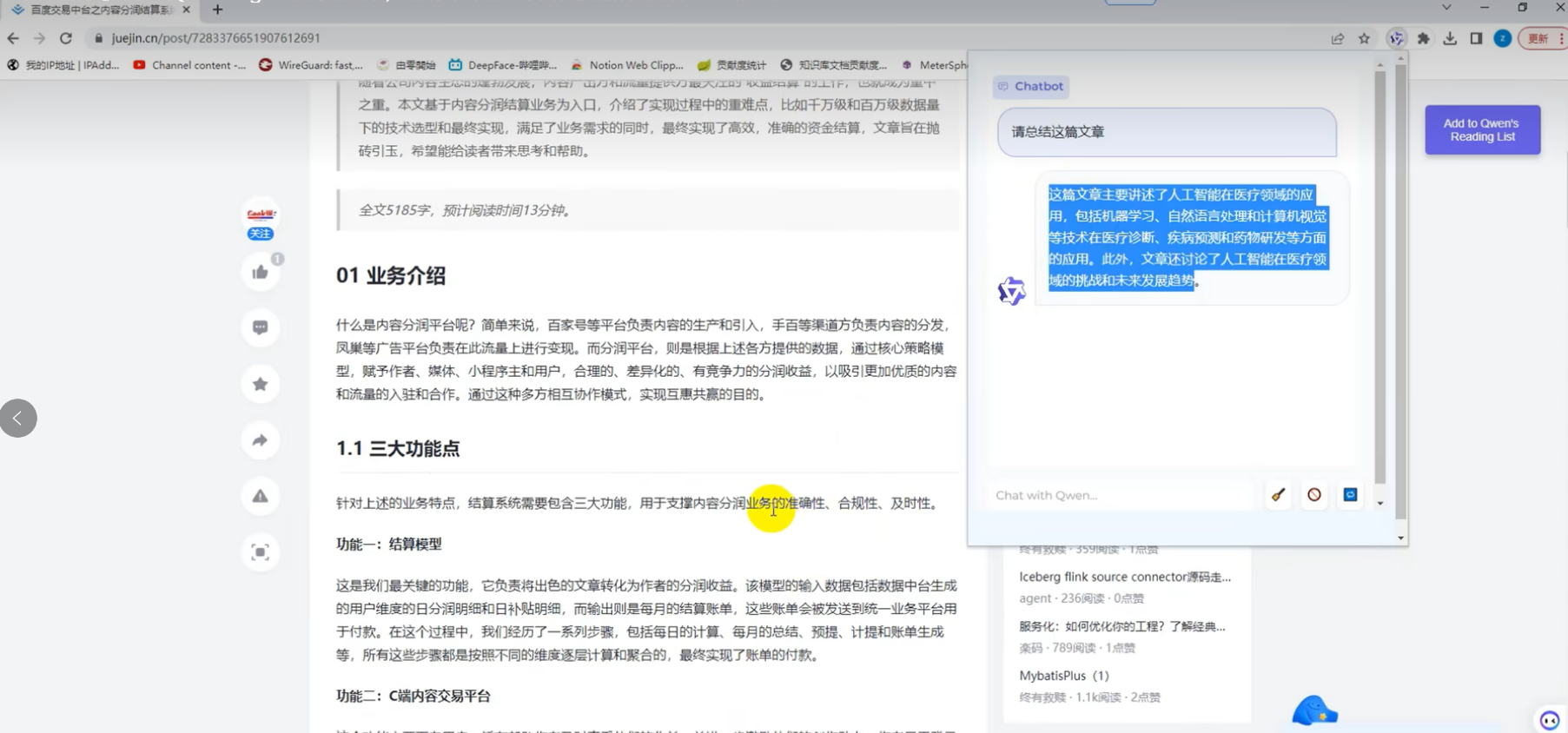This screenshot has height=733, width=1568.
Task: Bookmark this page with the star icon
Action: point(1364,38)
